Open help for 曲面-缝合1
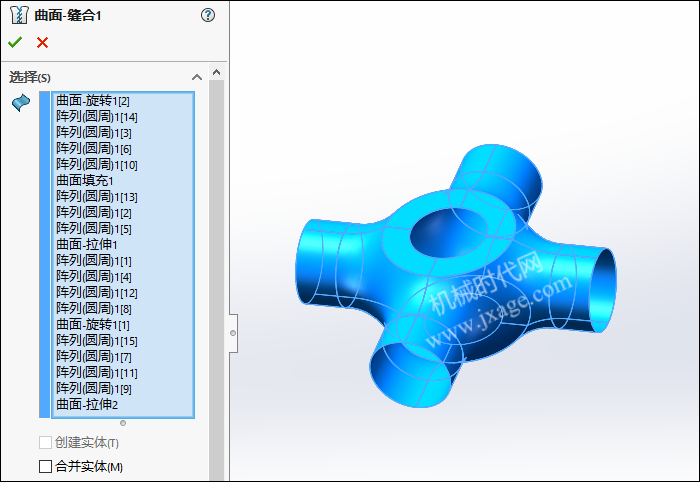The height and width of the screenshot is (482, 700). [x=208, y=15]
